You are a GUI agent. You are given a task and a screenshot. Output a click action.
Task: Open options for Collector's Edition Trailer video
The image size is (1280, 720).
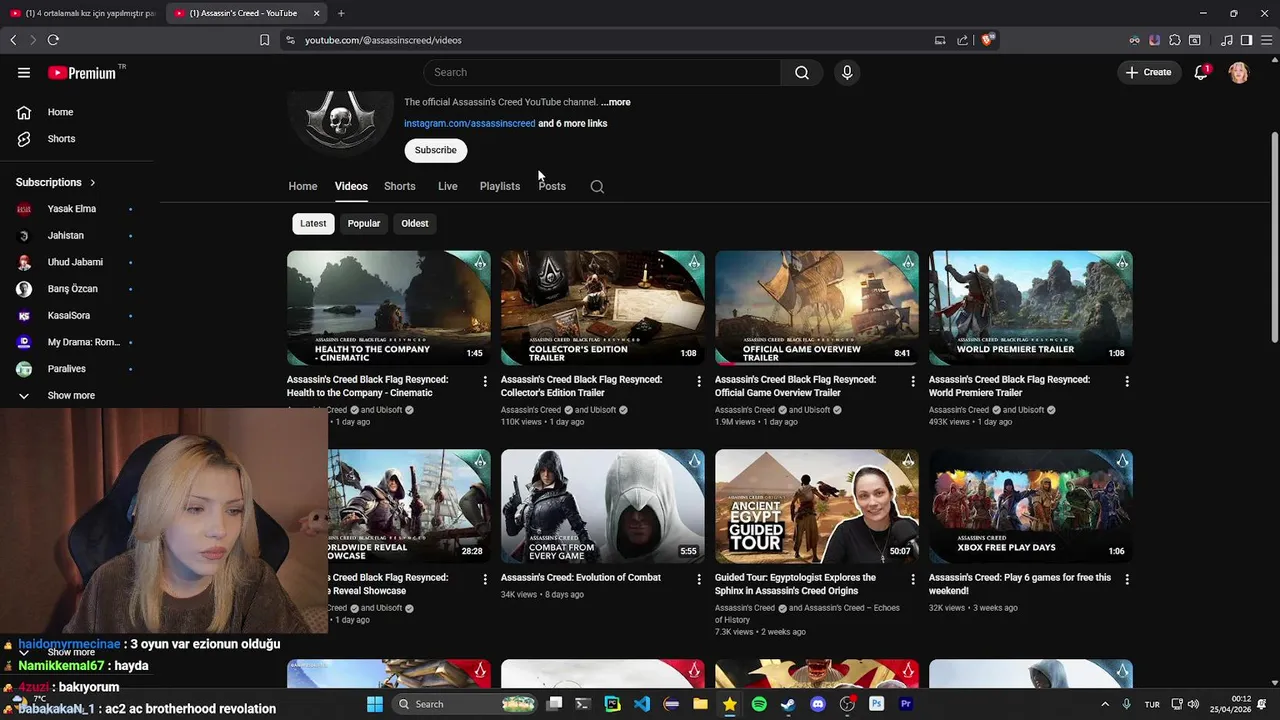(699, 381)
